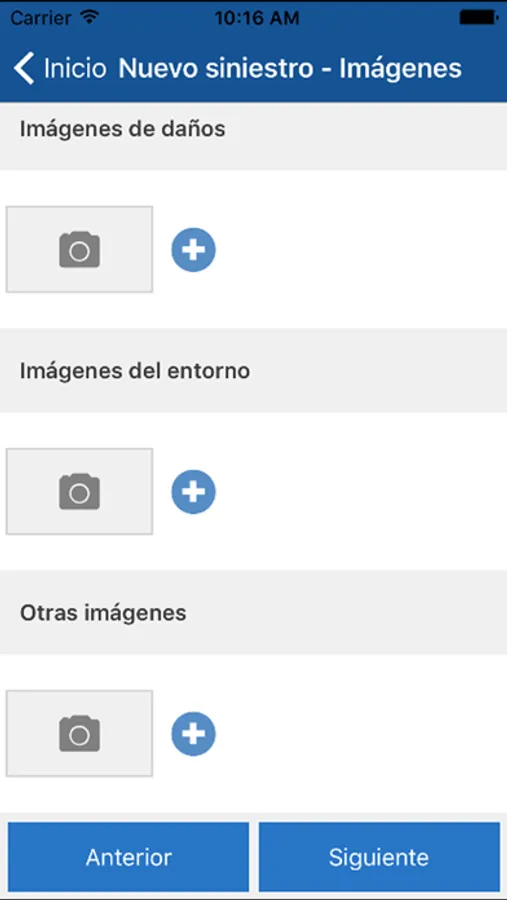Viewport: 507px width, 900px height.
Task: Click plus button for Imágenes del entorno
Action: click(x=193, y=492)
